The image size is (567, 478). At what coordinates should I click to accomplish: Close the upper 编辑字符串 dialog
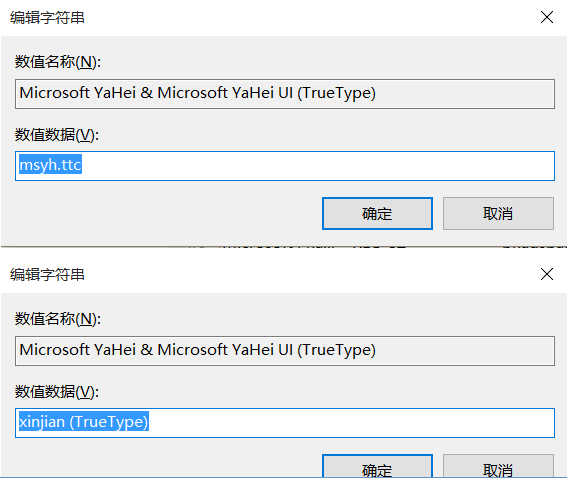pyautogui.click(x=547, y=17)
